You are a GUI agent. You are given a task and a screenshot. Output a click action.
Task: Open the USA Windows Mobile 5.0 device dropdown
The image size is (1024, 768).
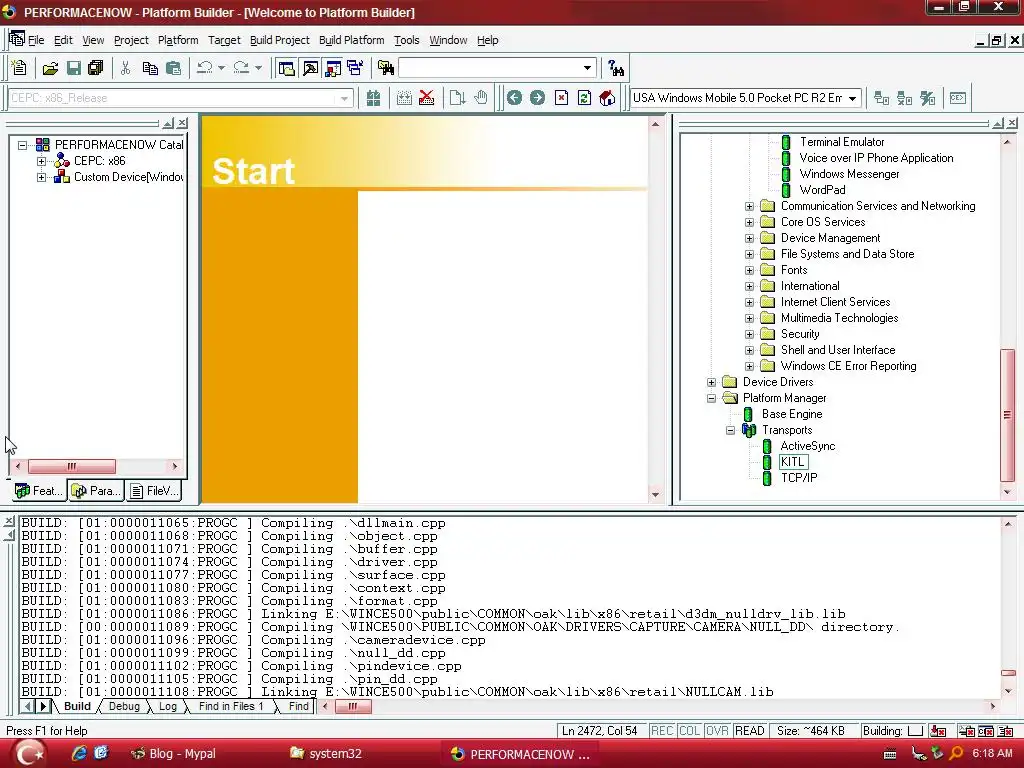click(852, 98)
